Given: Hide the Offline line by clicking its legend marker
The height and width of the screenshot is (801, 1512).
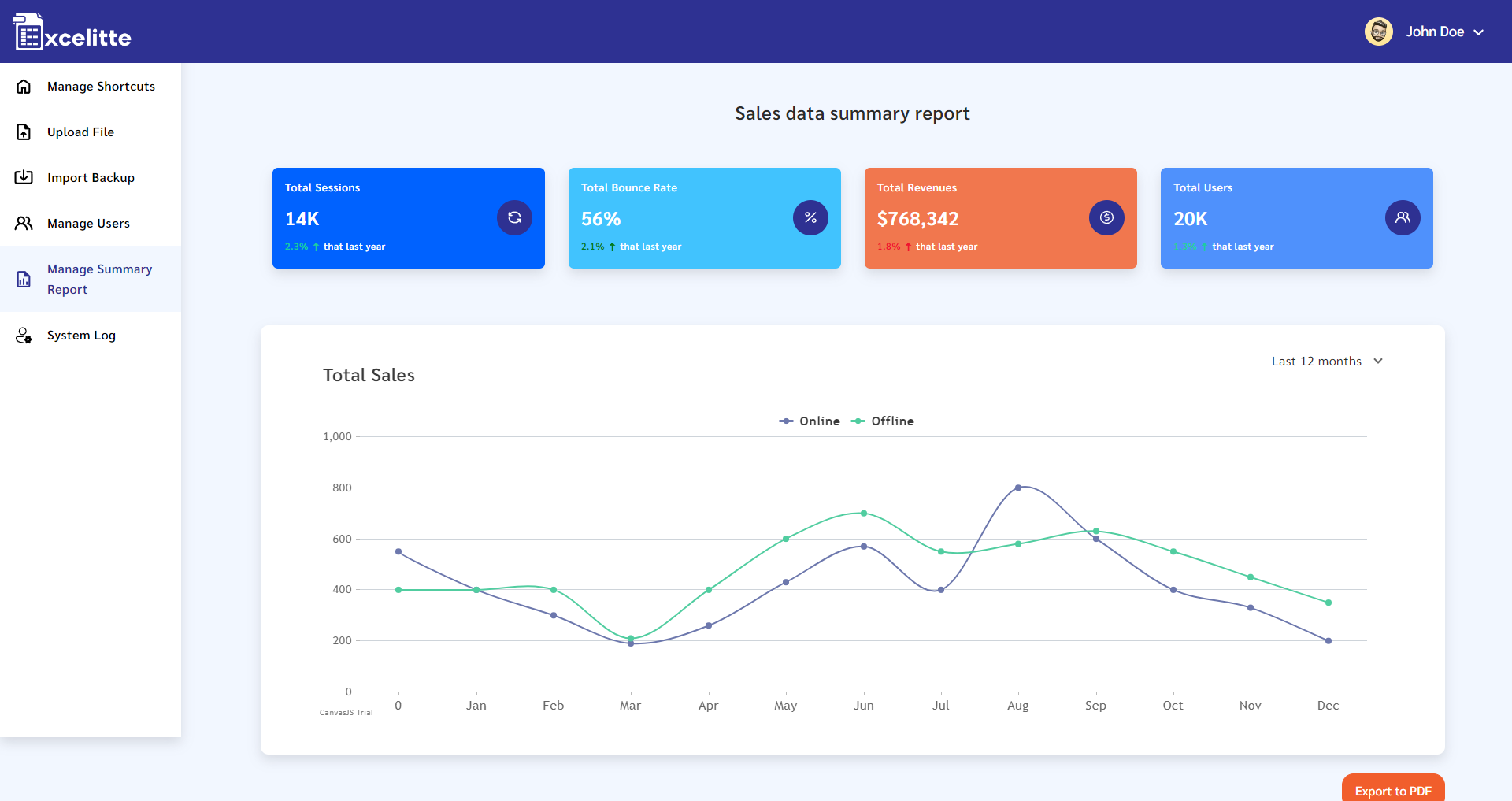Looking at the screenshot, I should coord(858,421).
